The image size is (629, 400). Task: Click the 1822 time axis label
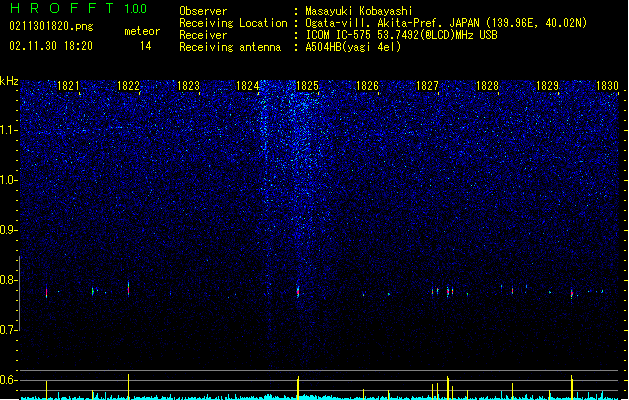(x=128, y=86)
